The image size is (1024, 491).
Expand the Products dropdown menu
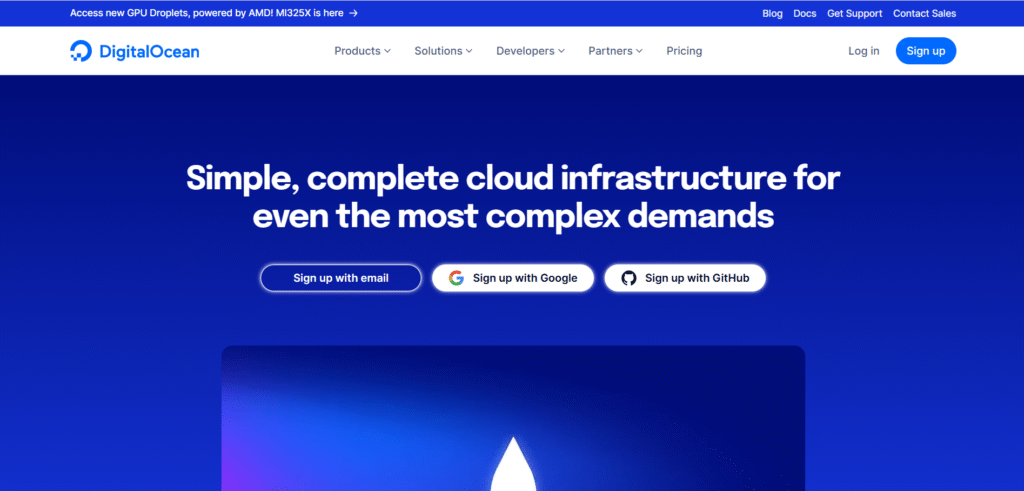tap(362, 51)
